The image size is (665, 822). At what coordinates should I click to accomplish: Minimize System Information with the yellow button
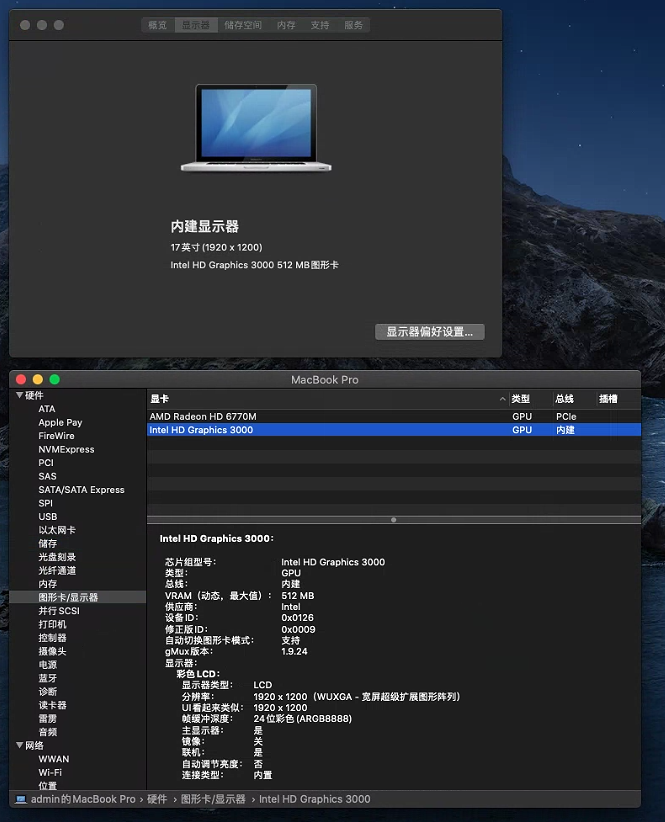39,379
